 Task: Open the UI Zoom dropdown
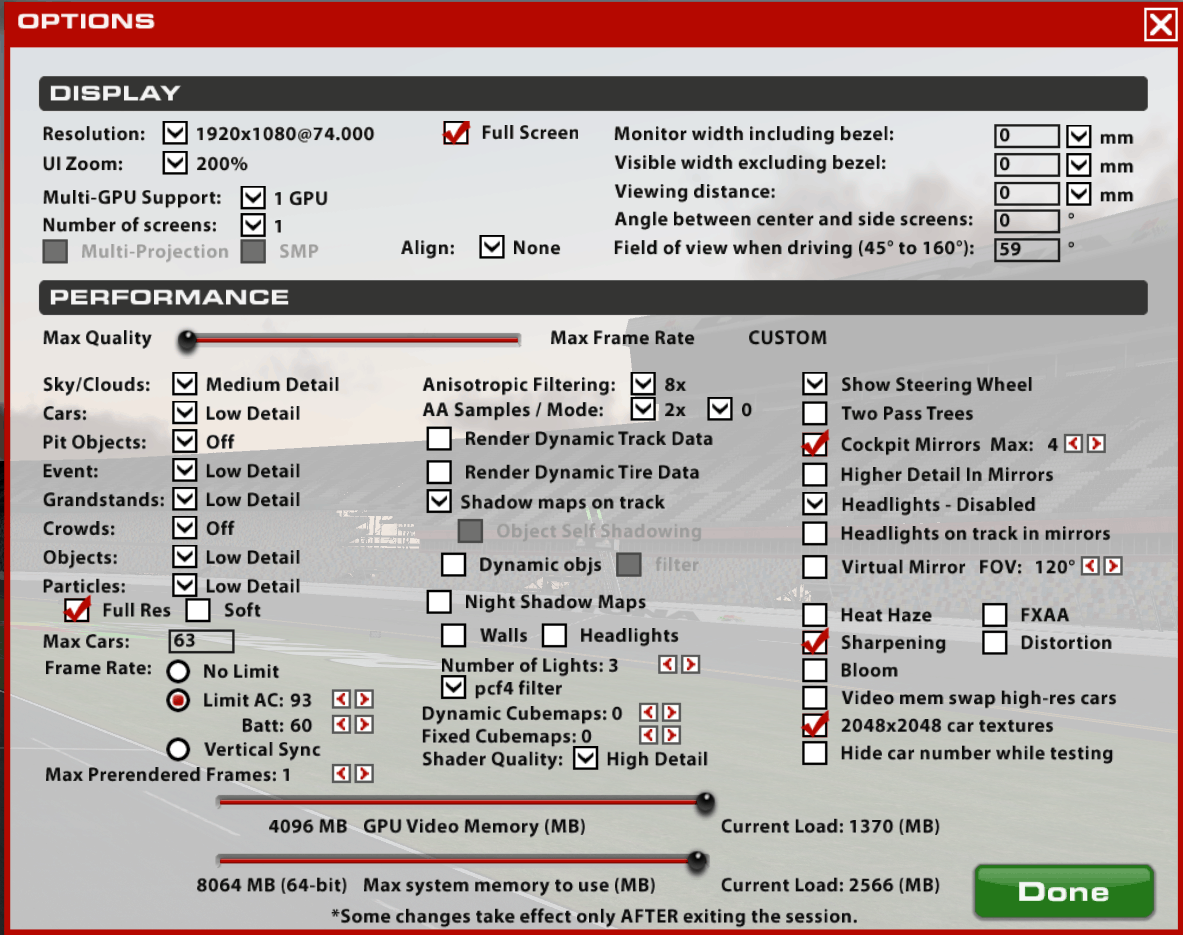[175, 163]
